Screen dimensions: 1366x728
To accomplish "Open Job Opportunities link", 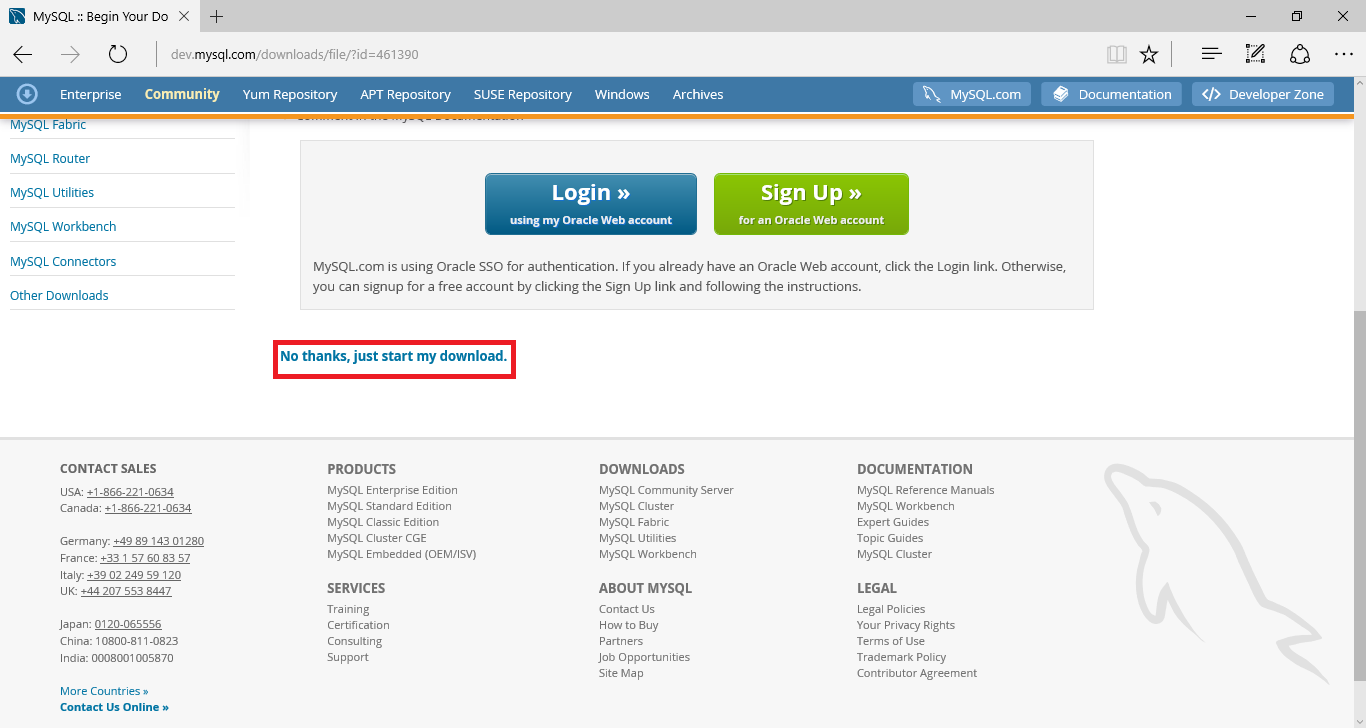I will [644, 657].
